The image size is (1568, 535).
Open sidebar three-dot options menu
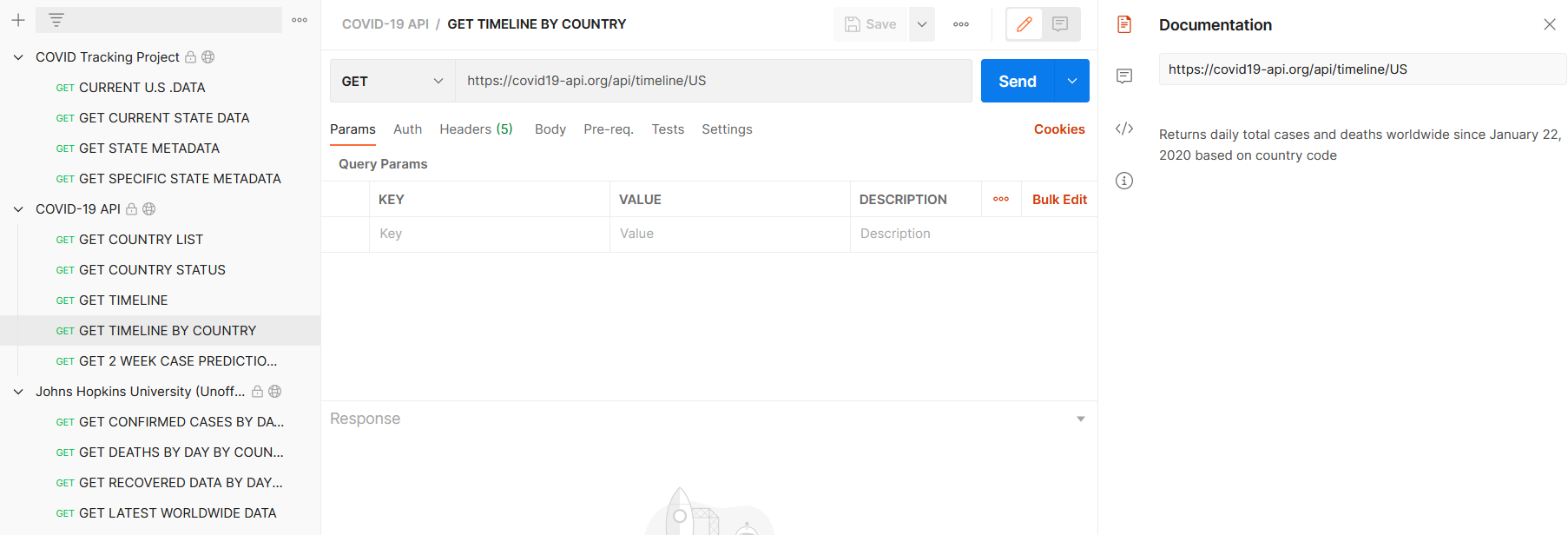[300, 20]
